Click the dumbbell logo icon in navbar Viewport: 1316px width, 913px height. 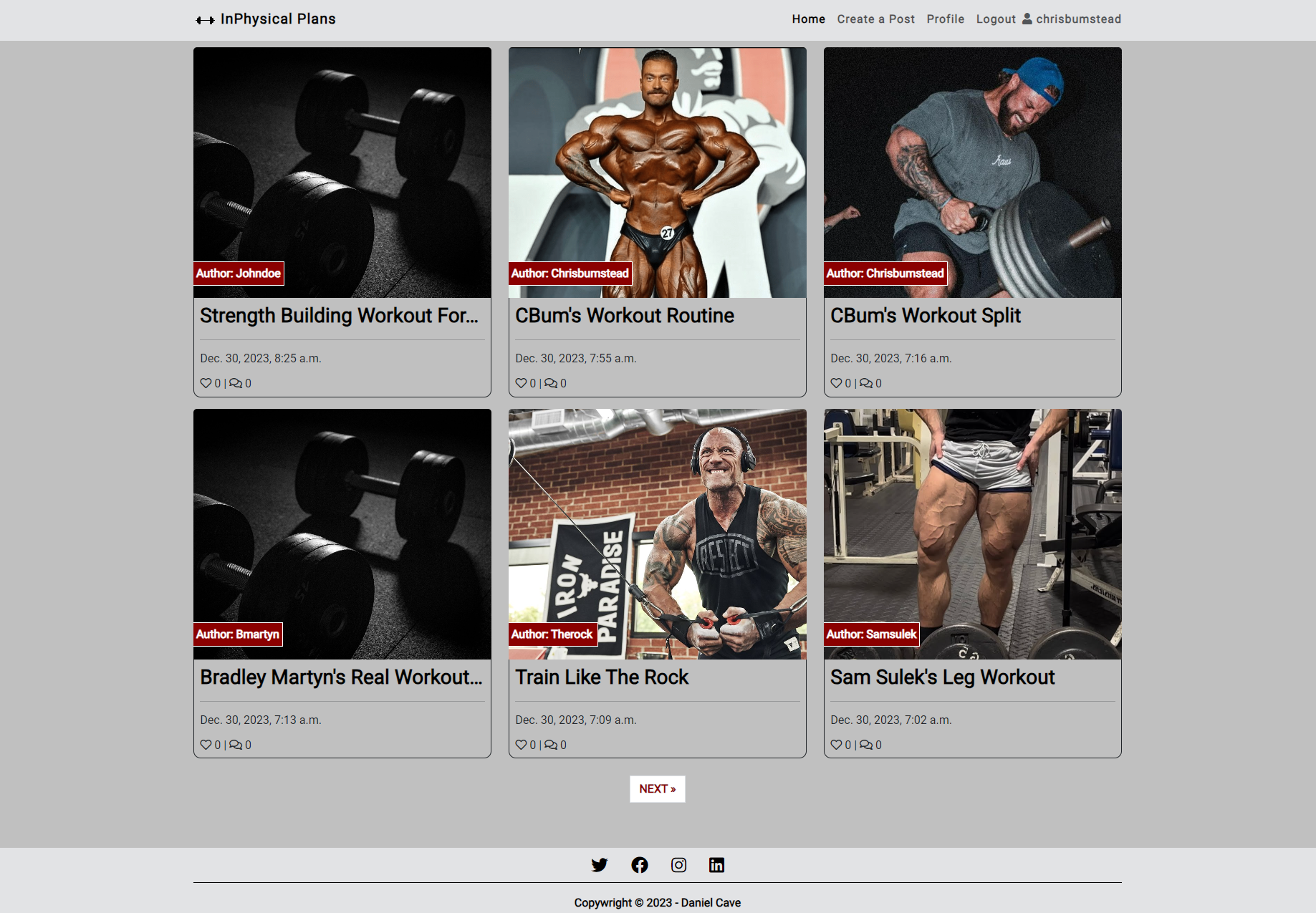(205, 20)
